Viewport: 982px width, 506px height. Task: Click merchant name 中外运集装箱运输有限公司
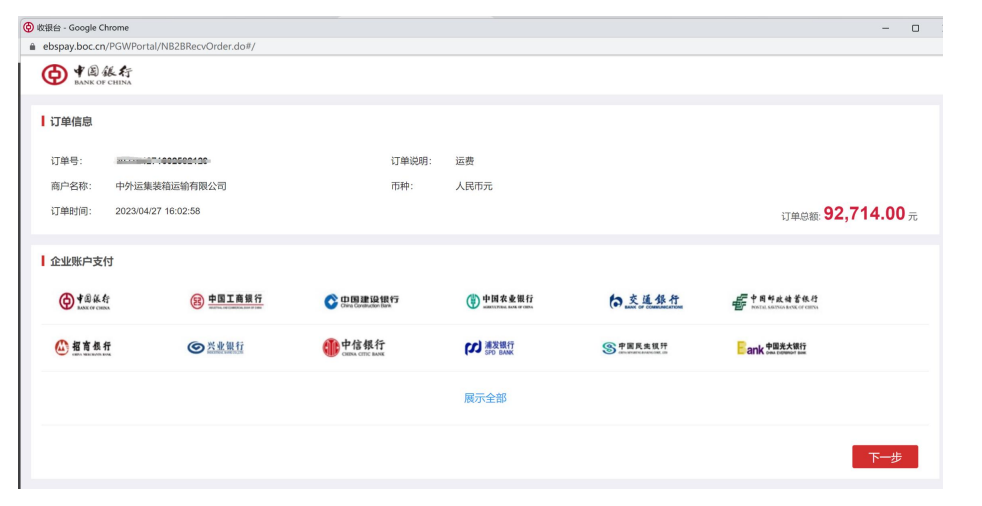click(x=171, y=186)
